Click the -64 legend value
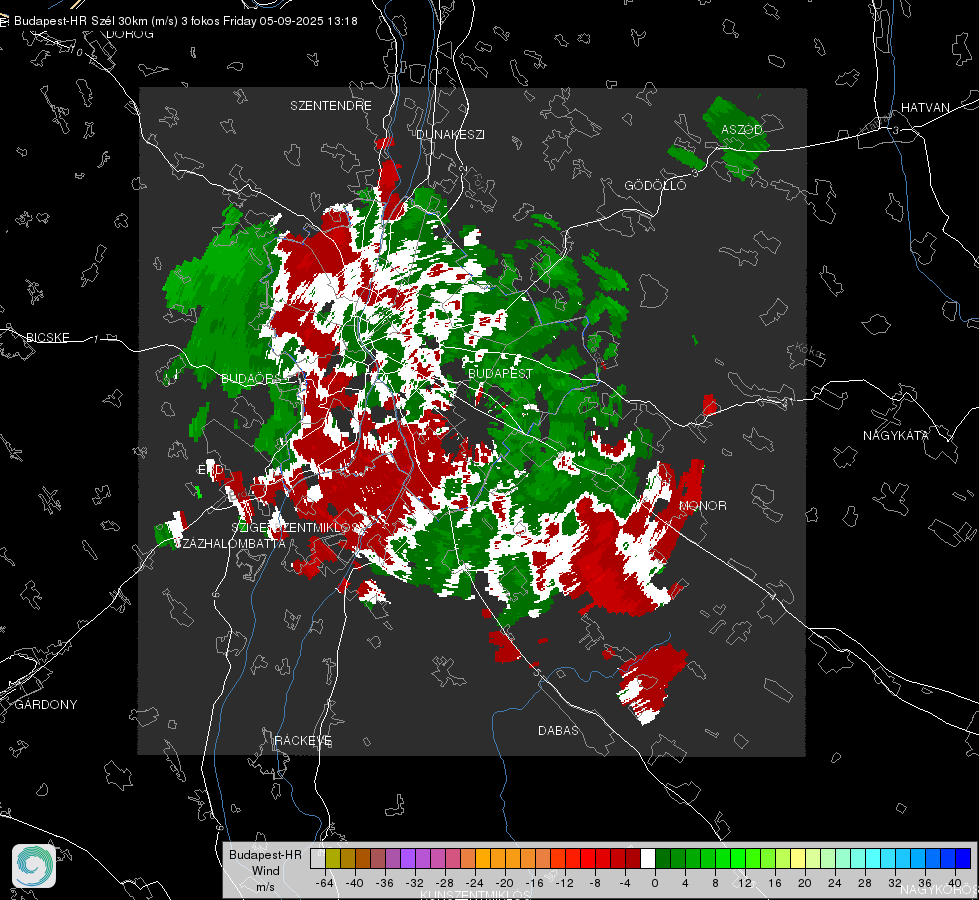Viewport: 979px width, 900px height. (325, 883)
